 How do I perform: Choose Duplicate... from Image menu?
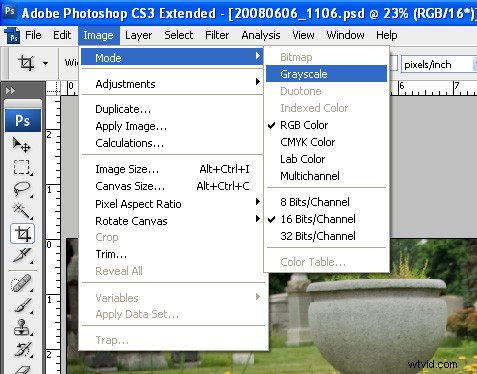172,109
